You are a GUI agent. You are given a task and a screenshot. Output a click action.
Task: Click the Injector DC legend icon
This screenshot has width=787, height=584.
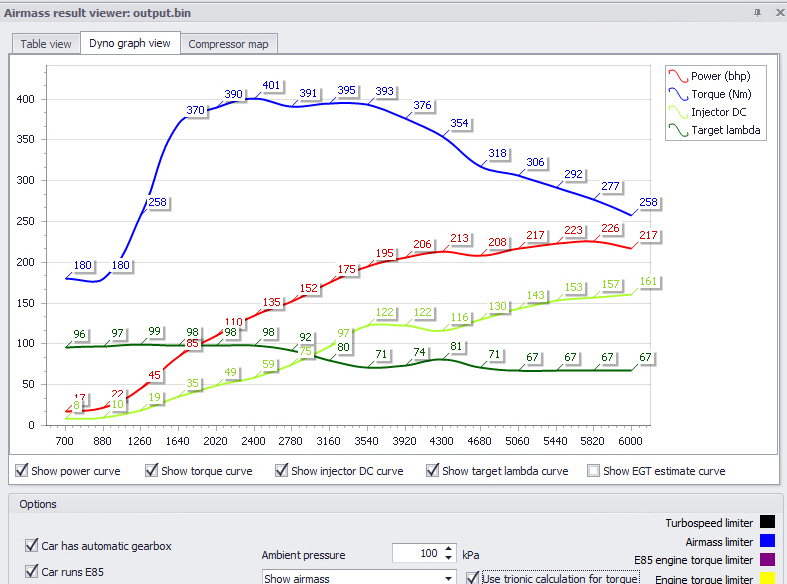678,112
